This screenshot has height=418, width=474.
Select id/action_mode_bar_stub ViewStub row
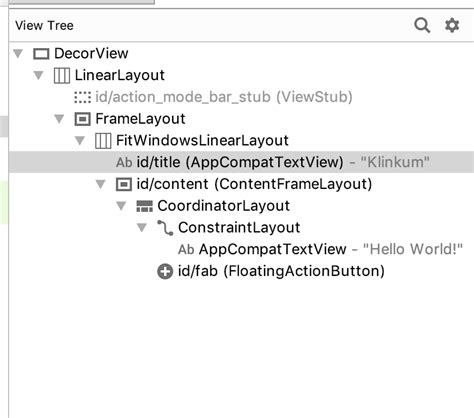(241, 97)
